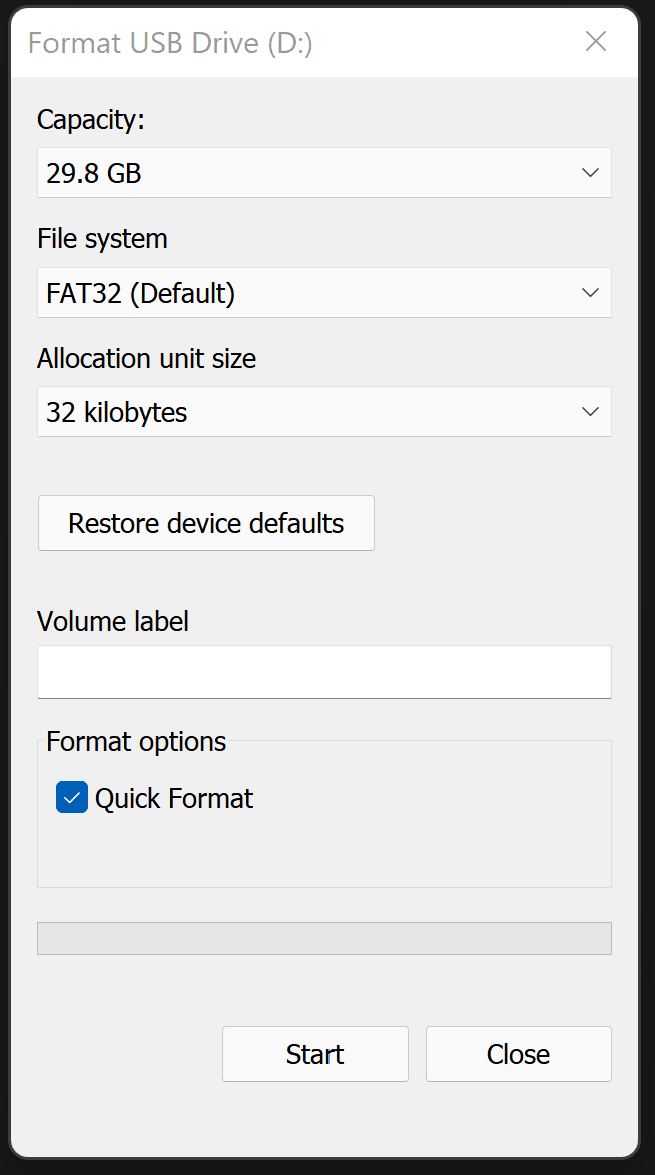
Task: Click the File system label text
Action: pos(102,239)
